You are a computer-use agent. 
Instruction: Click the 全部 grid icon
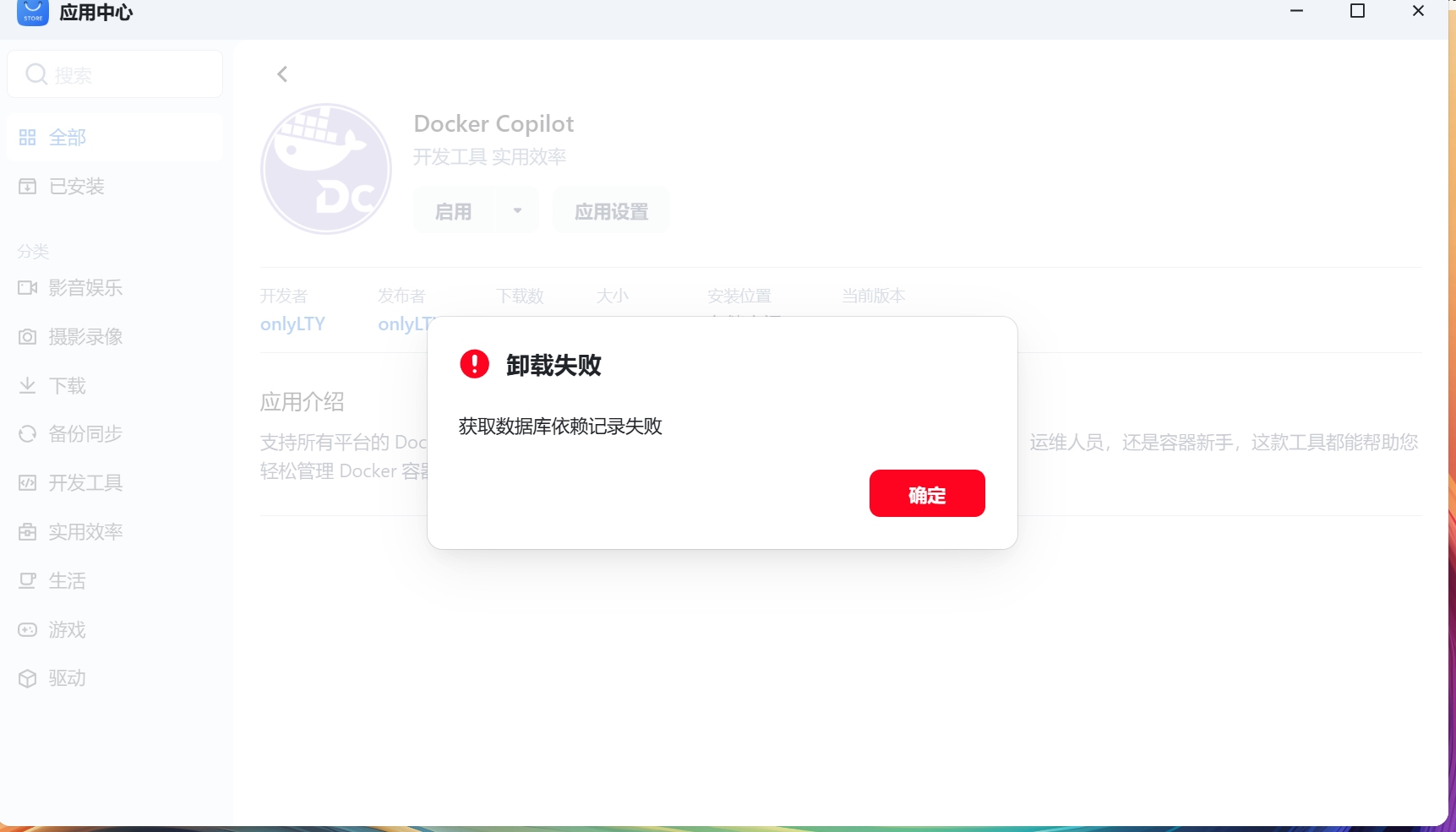point(28,137)
